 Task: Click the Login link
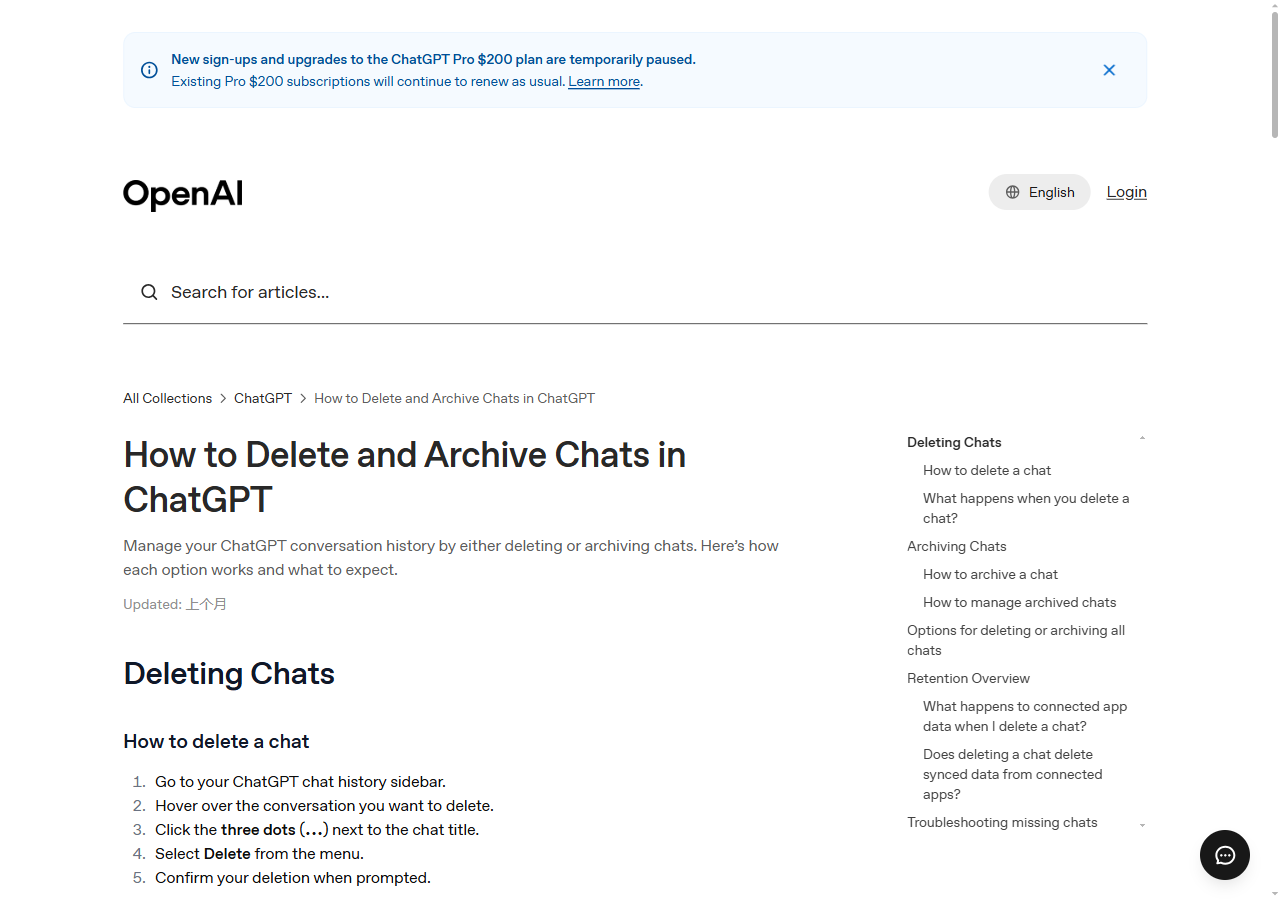1126,192
